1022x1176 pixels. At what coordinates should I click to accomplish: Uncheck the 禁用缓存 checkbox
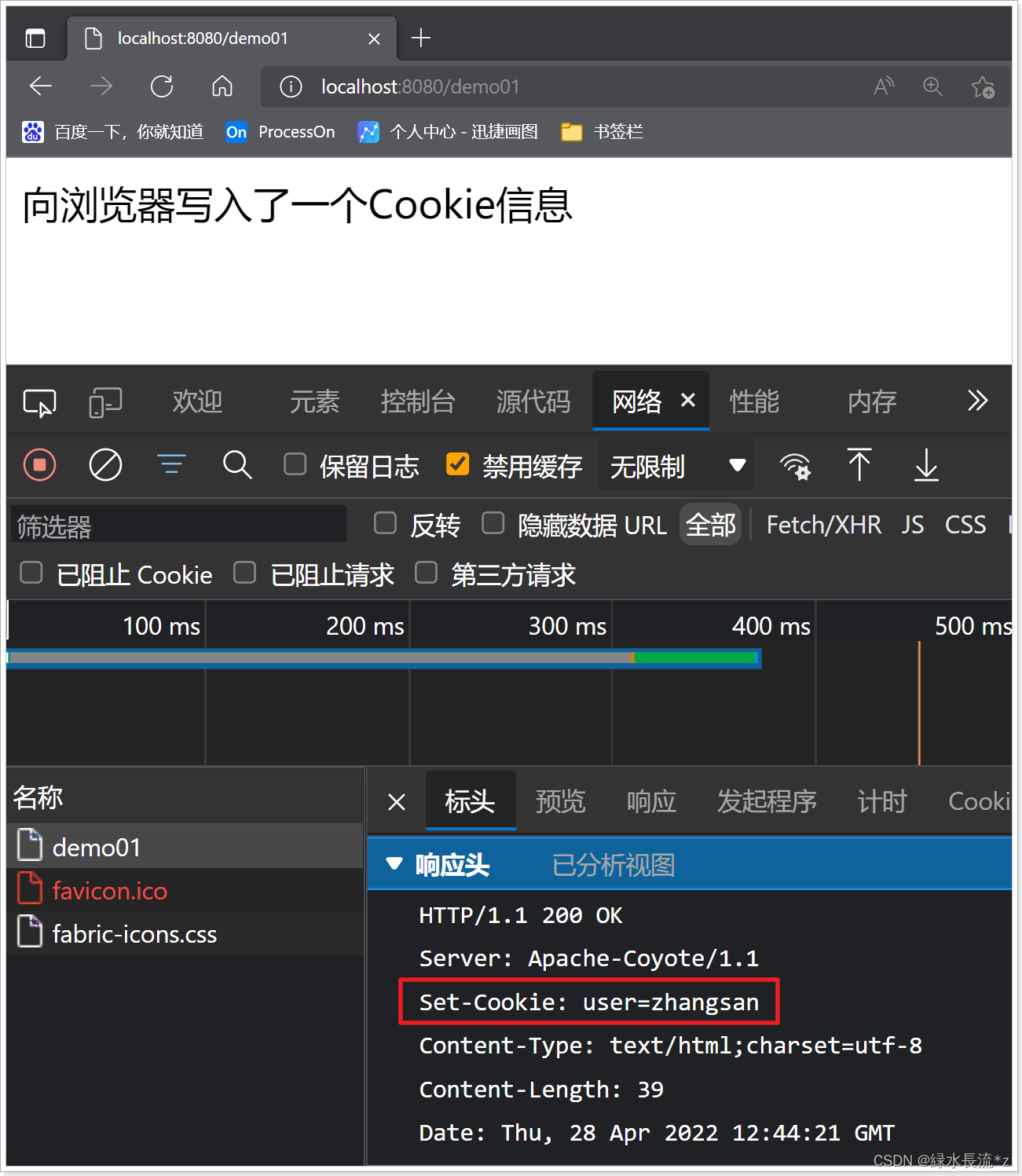[458, 464]
